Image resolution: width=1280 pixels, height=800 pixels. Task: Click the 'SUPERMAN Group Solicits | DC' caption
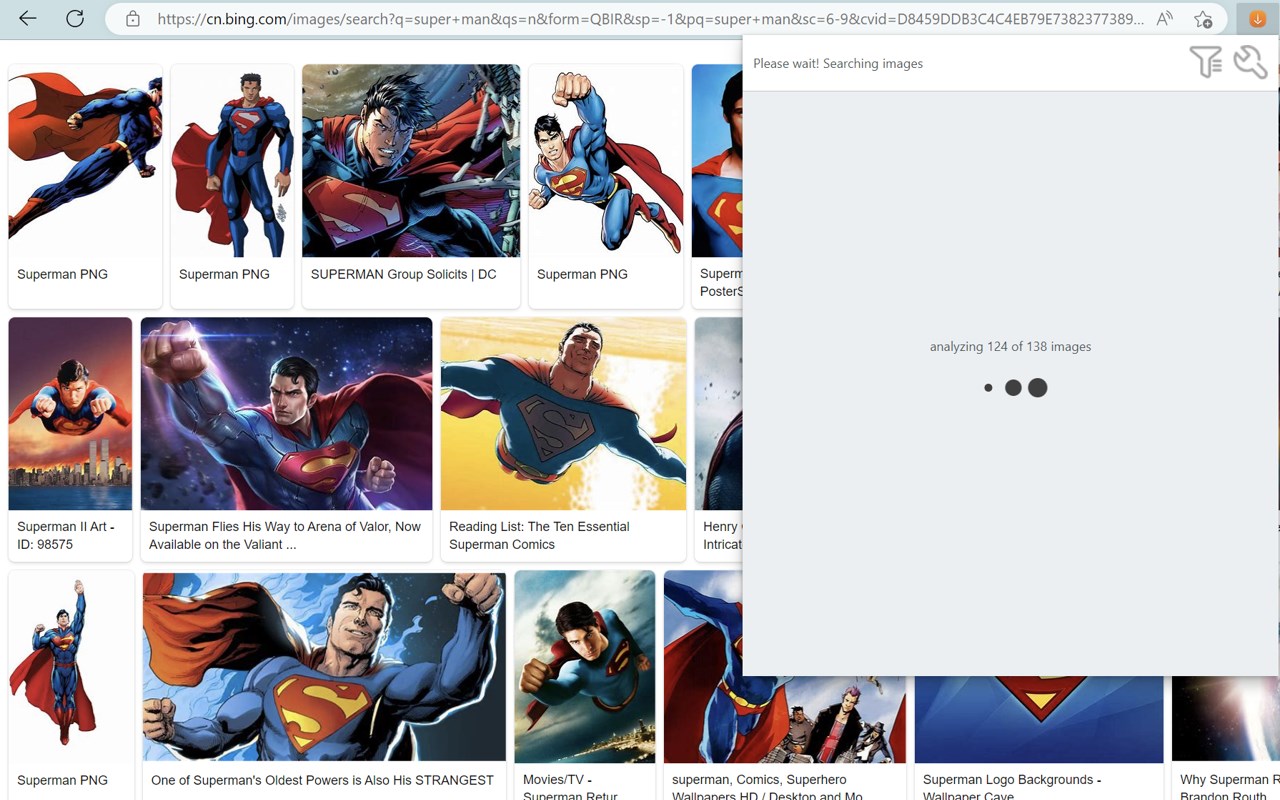click(403, 274)
